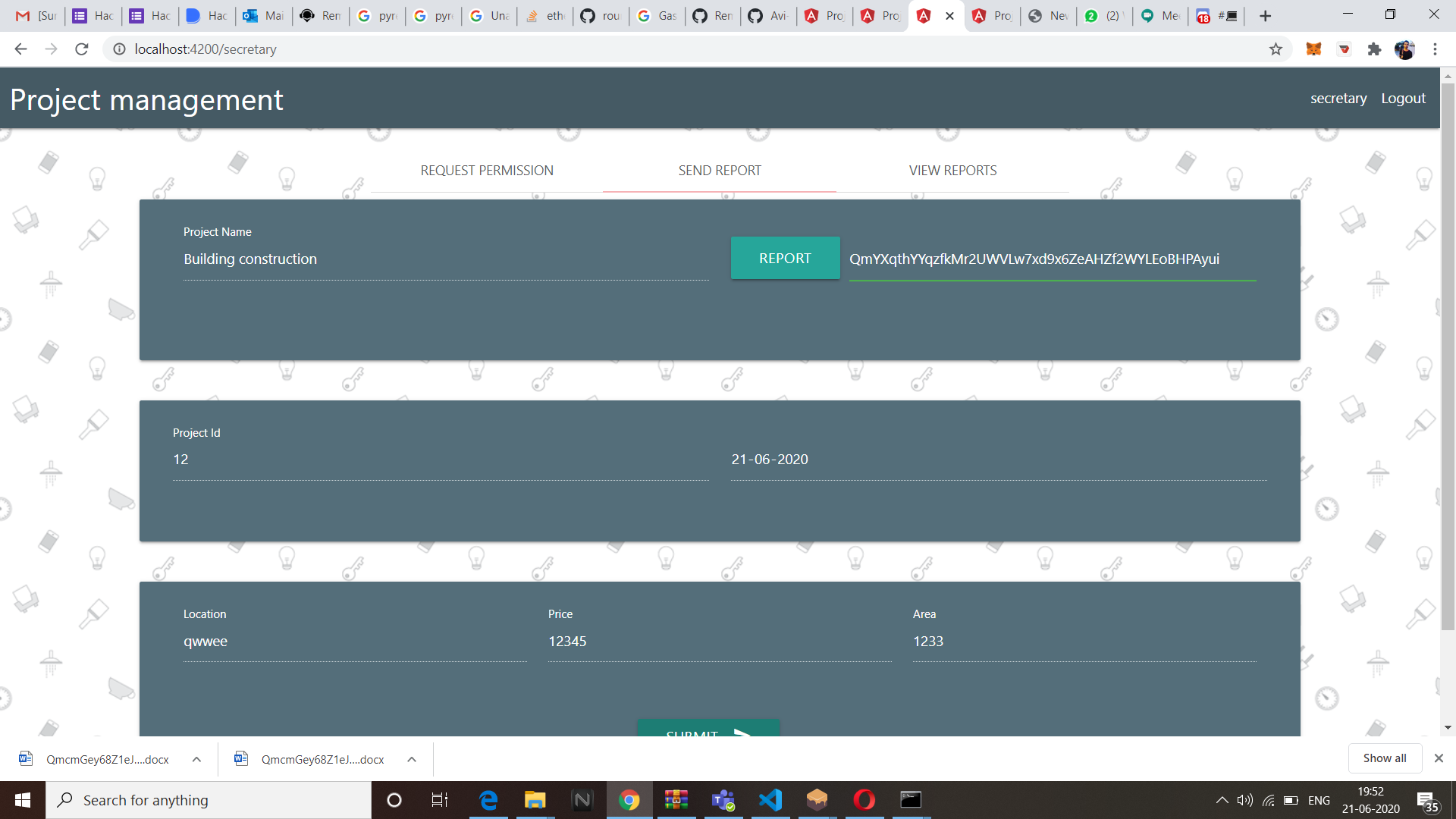
Task: Click the page vertical scrollbar thumb
Action: tap(1448, 356)
